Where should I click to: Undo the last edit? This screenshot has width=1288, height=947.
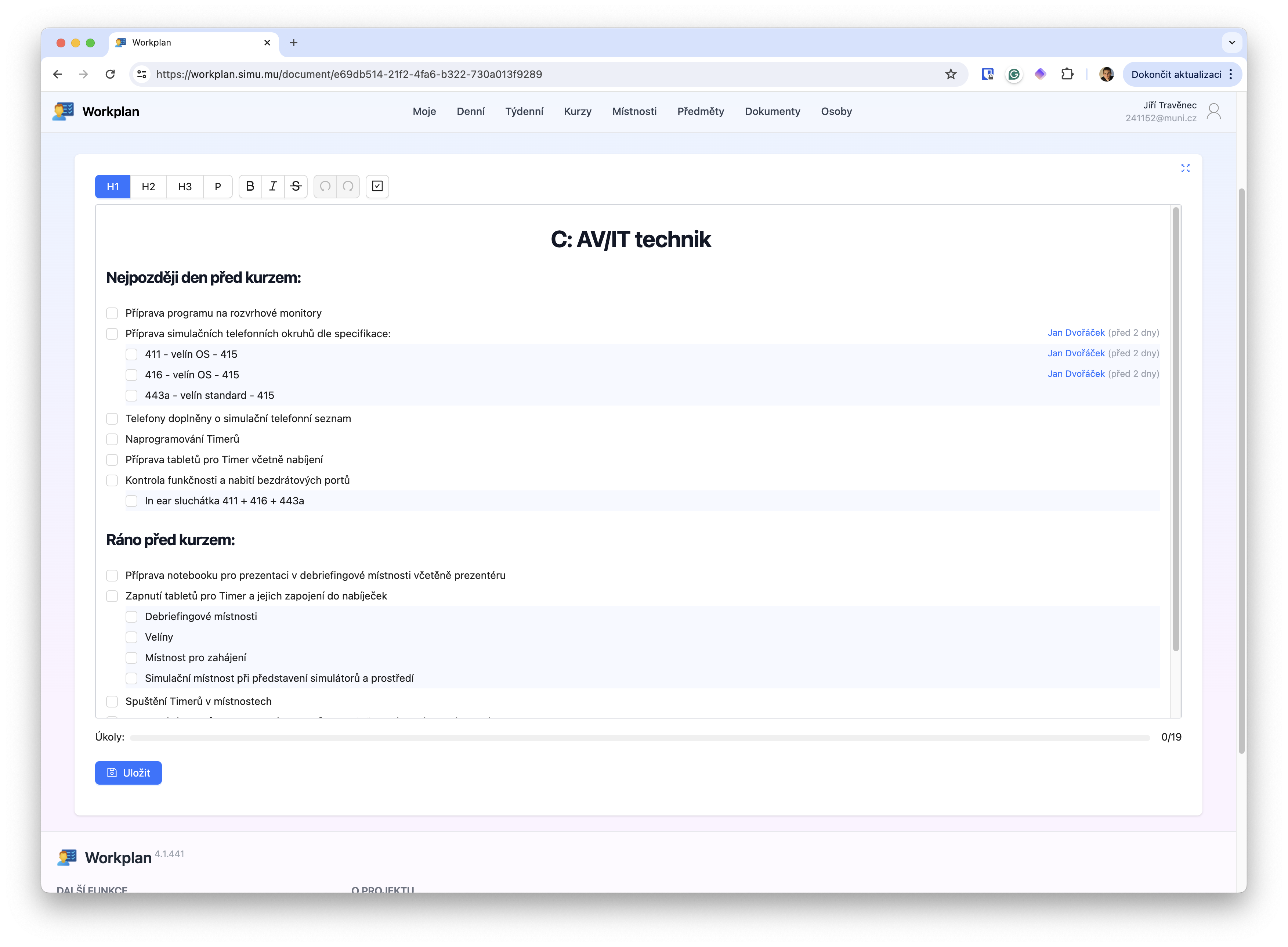coord(325,186)
